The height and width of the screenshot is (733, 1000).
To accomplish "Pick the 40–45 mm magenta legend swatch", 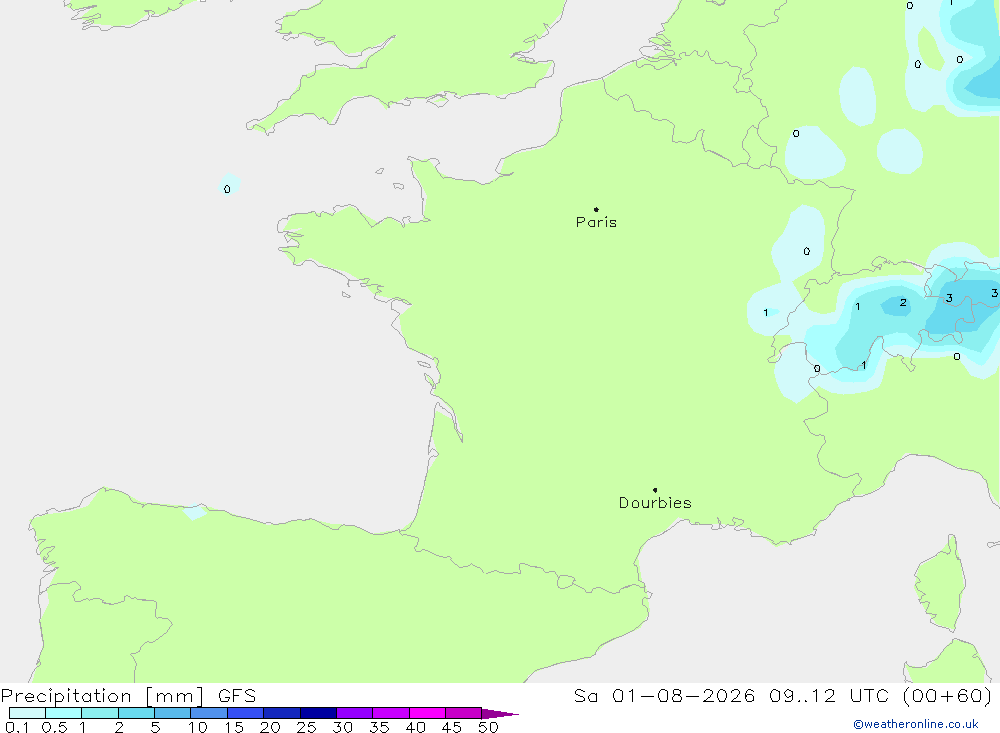I will (x=427, y=713).
